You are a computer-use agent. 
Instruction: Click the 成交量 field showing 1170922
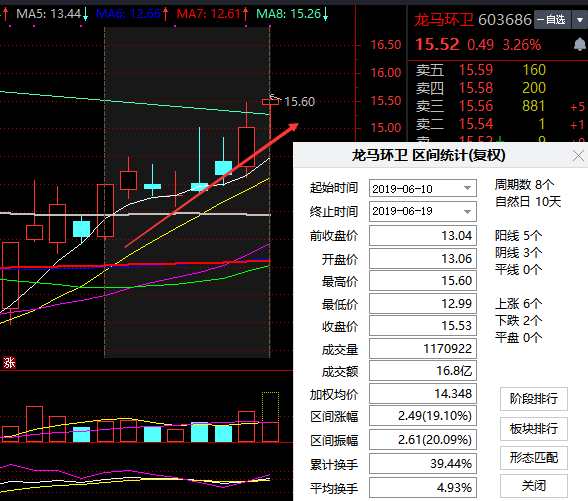tap(423, 349)
